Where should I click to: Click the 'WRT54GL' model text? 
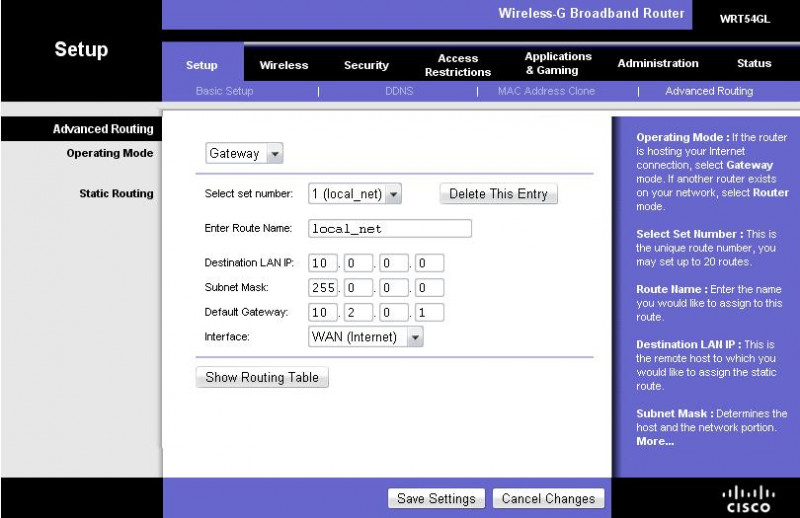point(745,19)
